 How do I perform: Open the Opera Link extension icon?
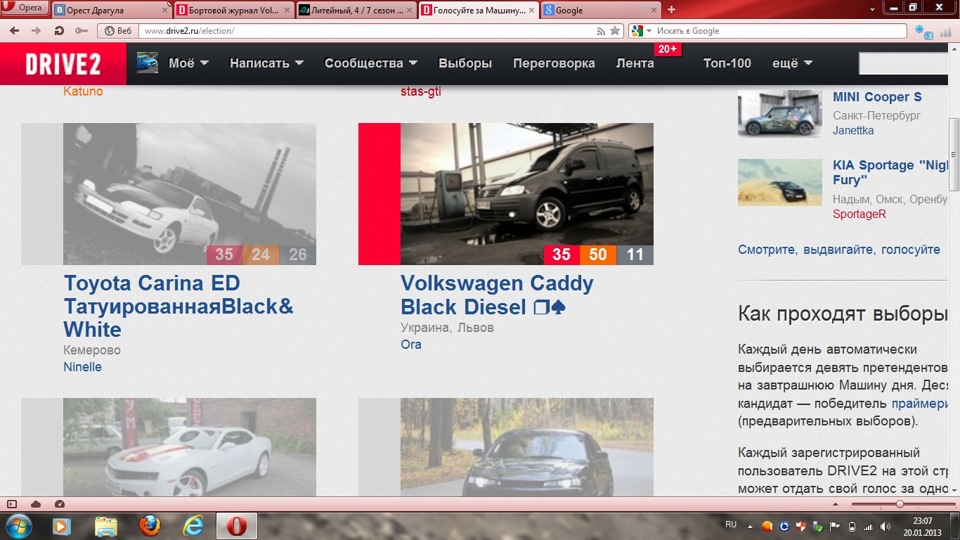pos(923,32)
